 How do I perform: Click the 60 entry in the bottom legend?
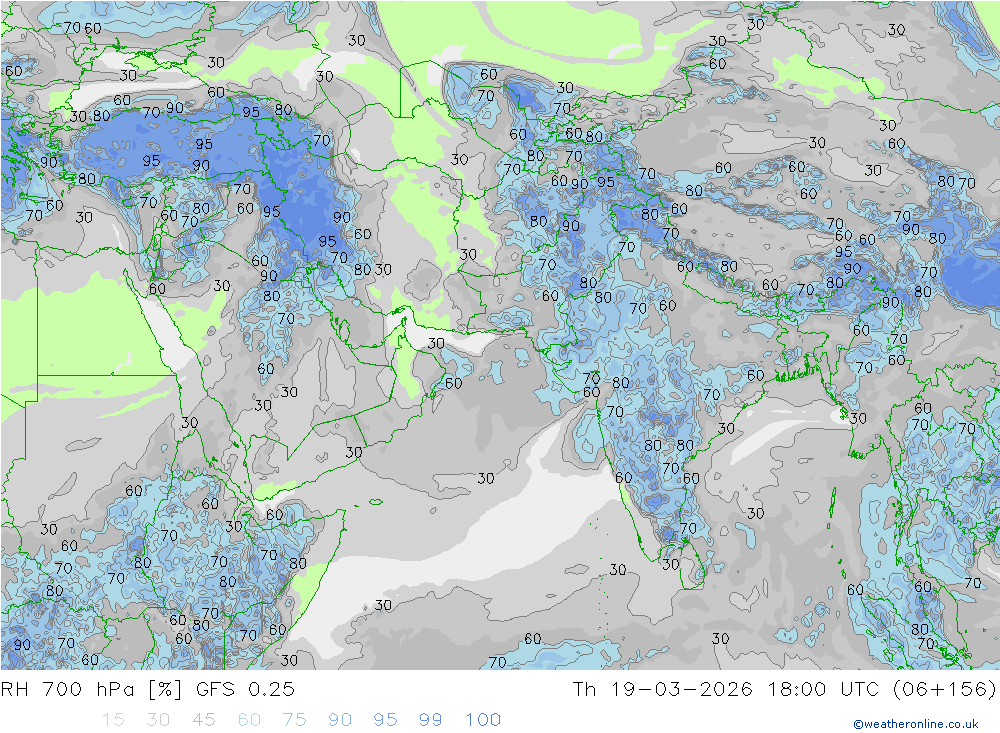coord(249,720)
